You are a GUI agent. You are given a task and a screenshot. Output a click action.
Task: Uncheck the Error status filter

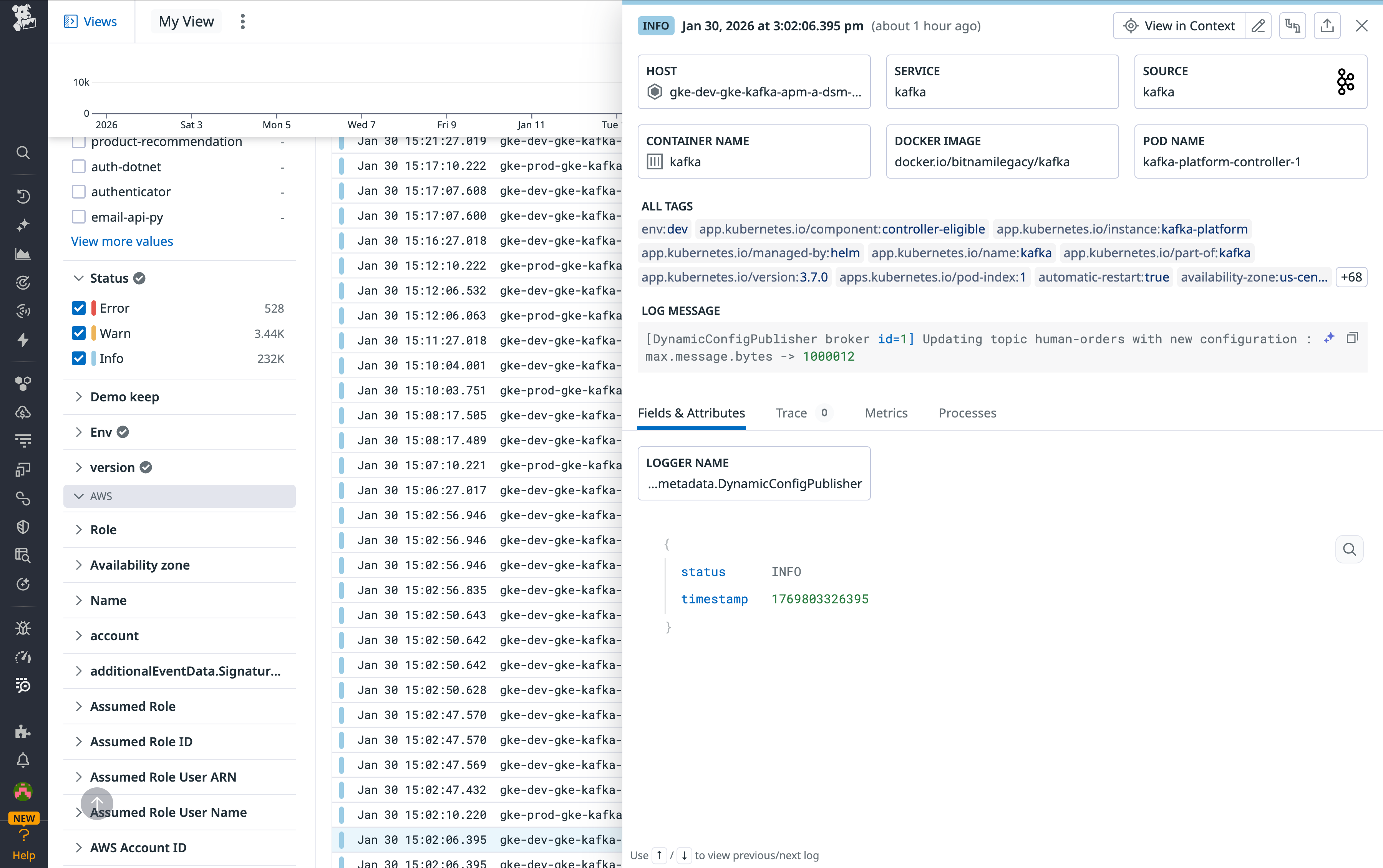click(x=79, y=308)
